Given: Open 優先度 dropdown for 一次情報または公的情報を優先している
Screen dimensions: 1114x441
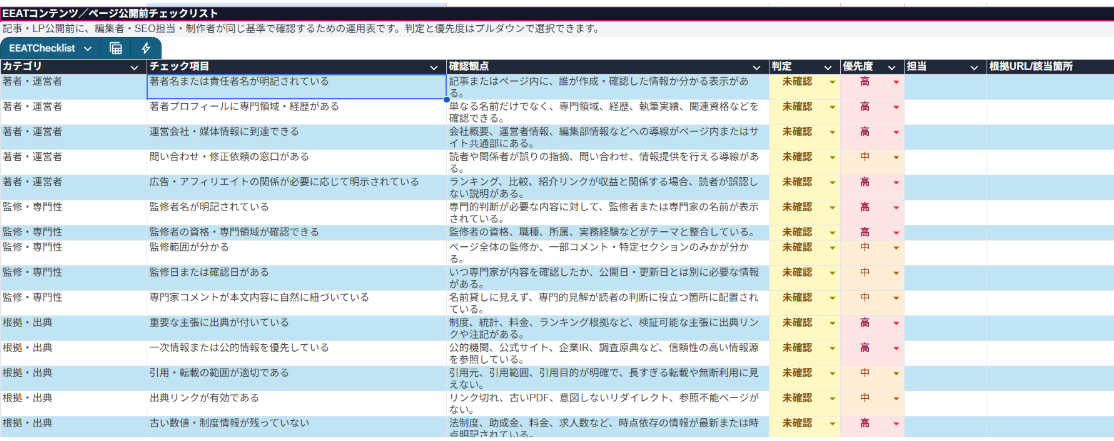Looking at the screenshot, I should coord(896,348).
